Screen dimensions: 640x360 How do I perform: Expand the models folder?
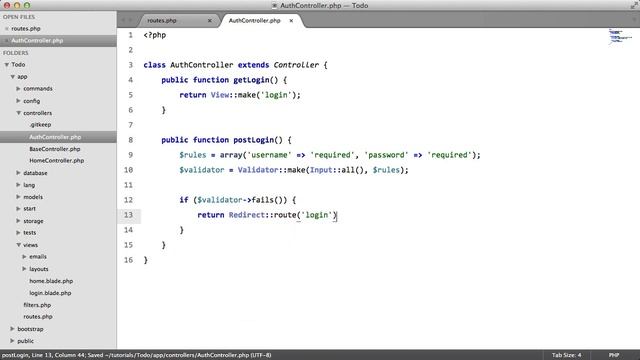tap(18, 197)
